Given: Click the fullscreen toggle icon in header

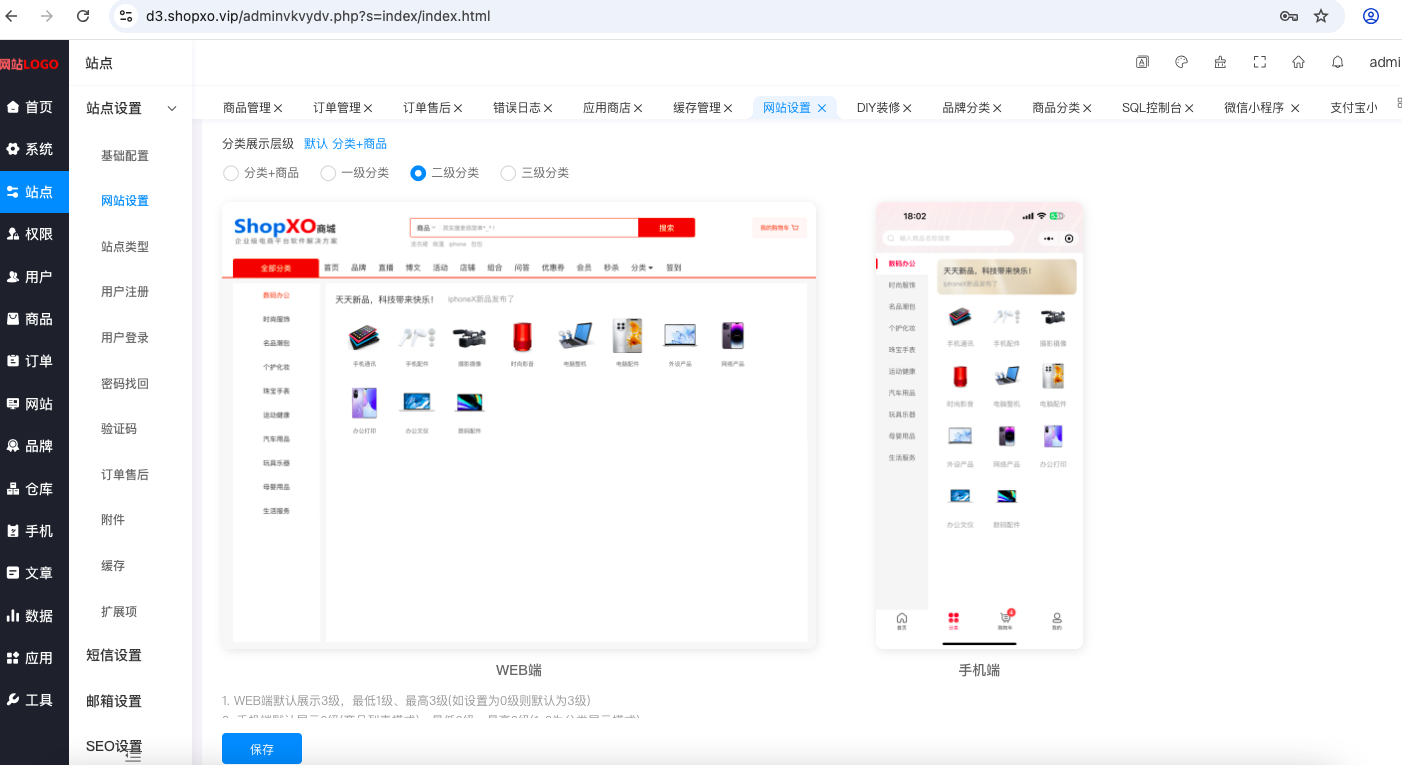Looking at the screenshot, I should (1260, 62).
